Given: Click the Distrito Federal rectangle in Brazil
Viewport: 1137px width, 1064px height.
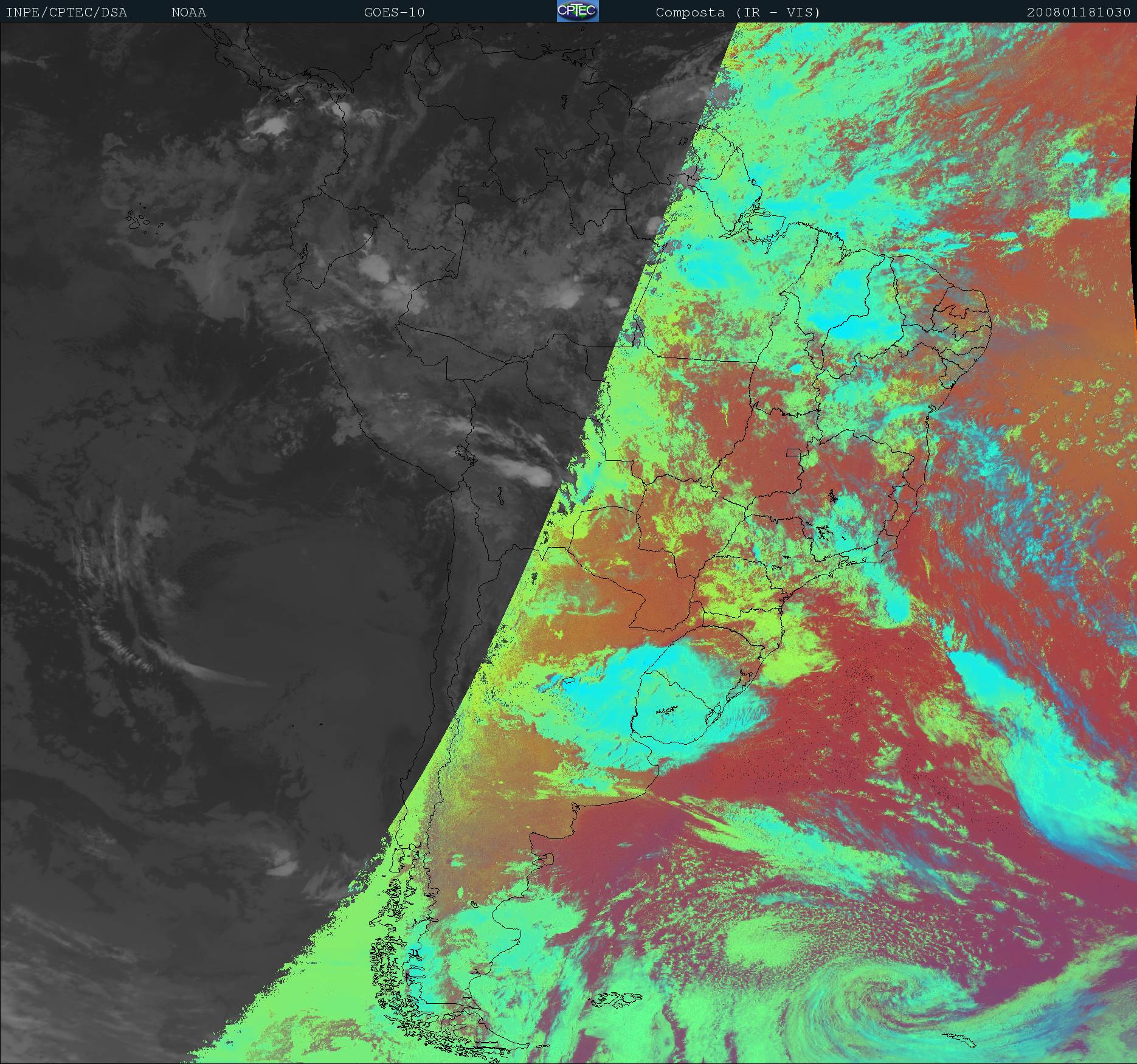Looking at the screenshot, I should pyautogui.click(x=793, y=452).
